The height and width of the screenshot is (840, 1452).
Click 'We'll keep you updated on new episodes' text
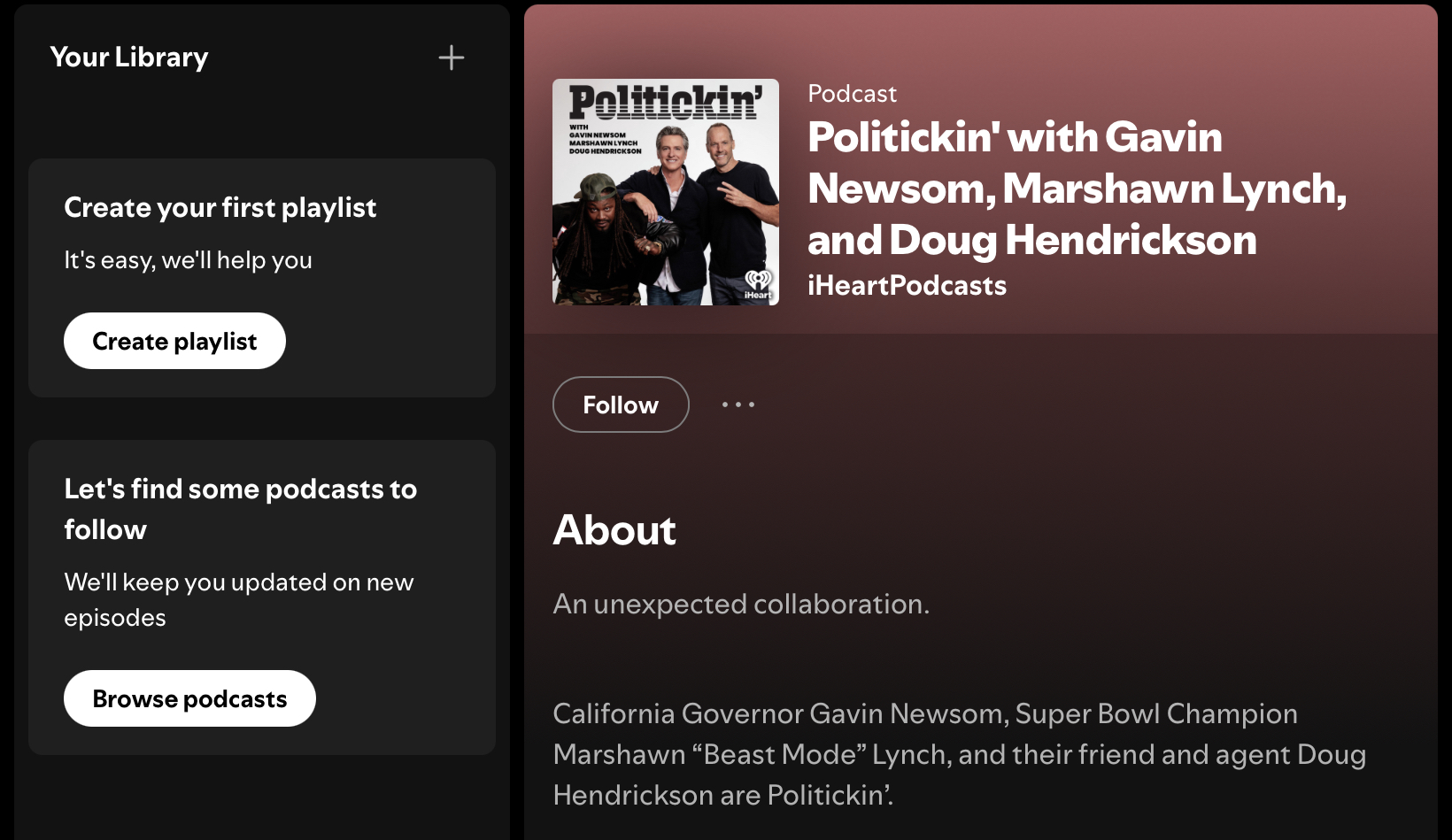[239, 599]
